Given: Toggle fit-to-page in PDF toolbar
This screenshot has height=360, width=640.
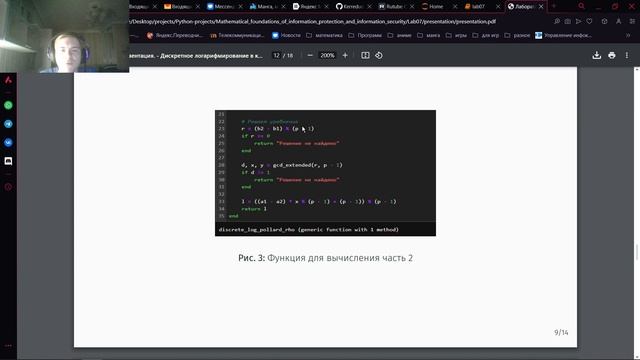Looking at the screenshot, I should 365,55.
